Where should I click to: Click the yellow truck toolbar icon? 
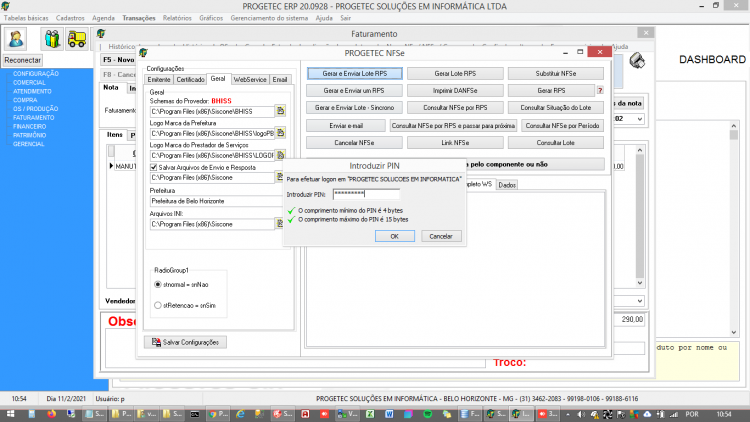click(77, 39)
